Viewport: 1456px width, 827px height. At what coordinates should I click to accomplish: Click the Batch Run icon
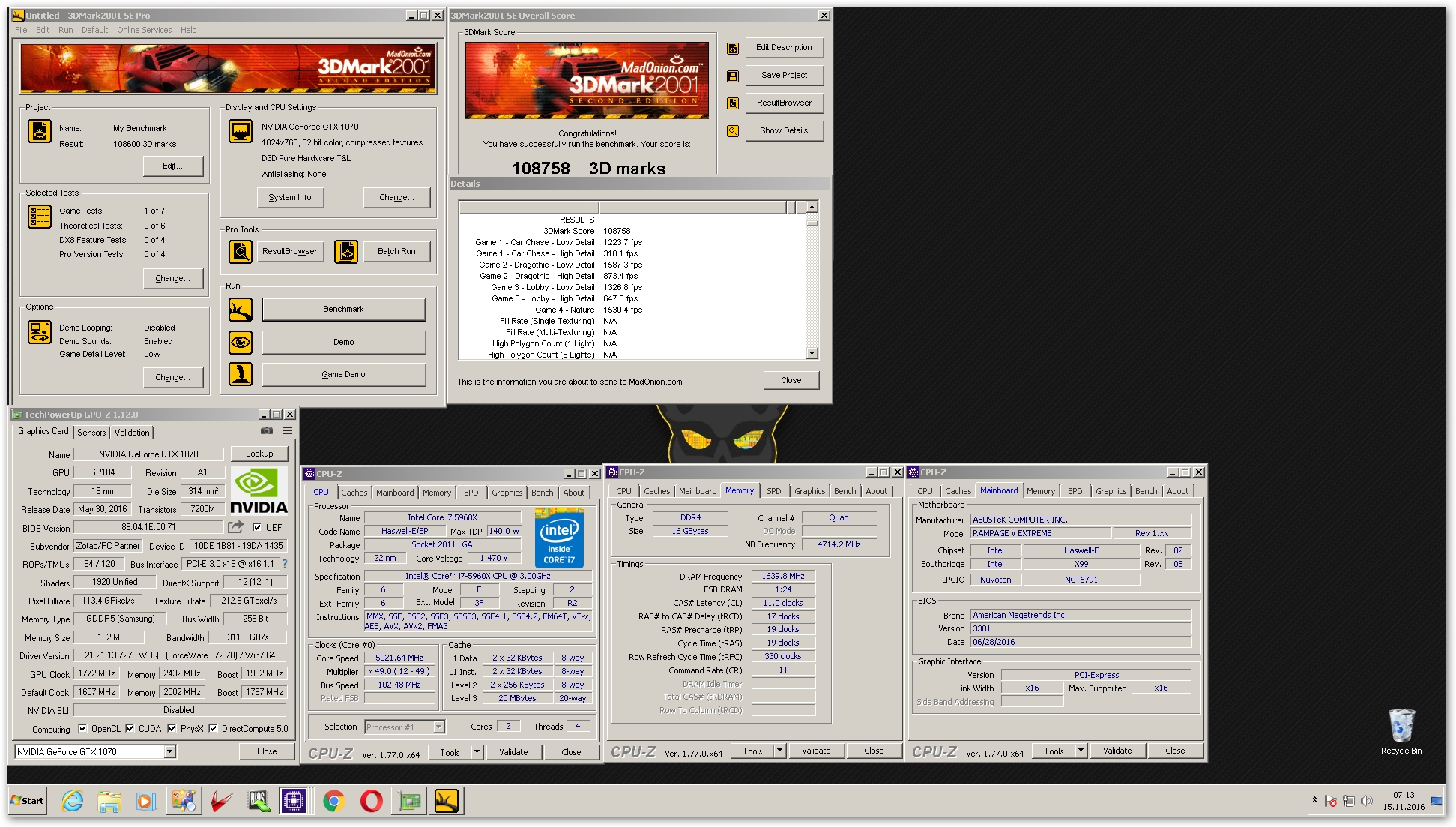click(x=346, y=252)
